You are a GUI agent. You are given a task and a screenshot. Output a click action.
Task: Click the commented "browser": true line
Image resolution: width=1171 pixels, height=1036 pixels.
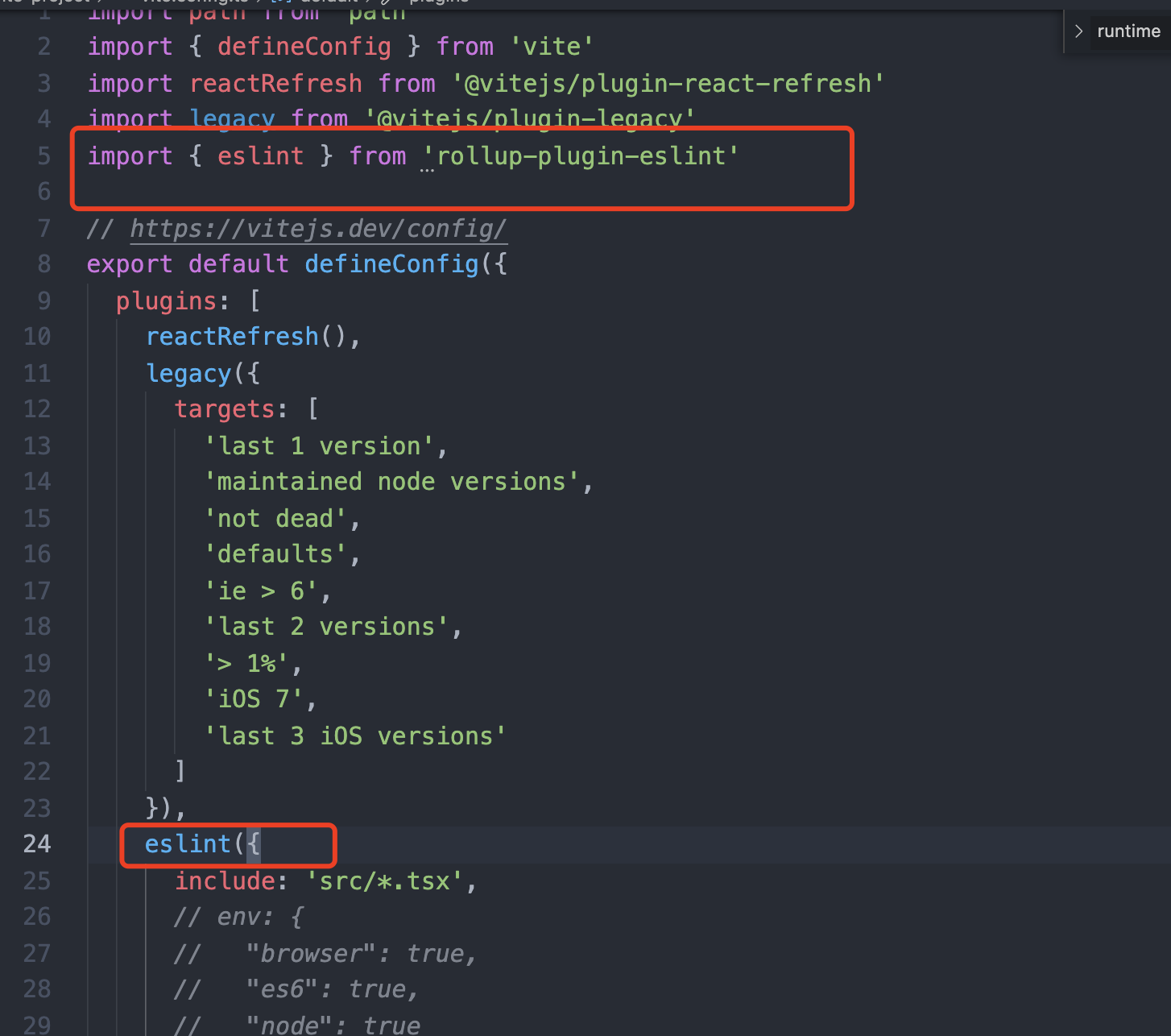(325, 953)
